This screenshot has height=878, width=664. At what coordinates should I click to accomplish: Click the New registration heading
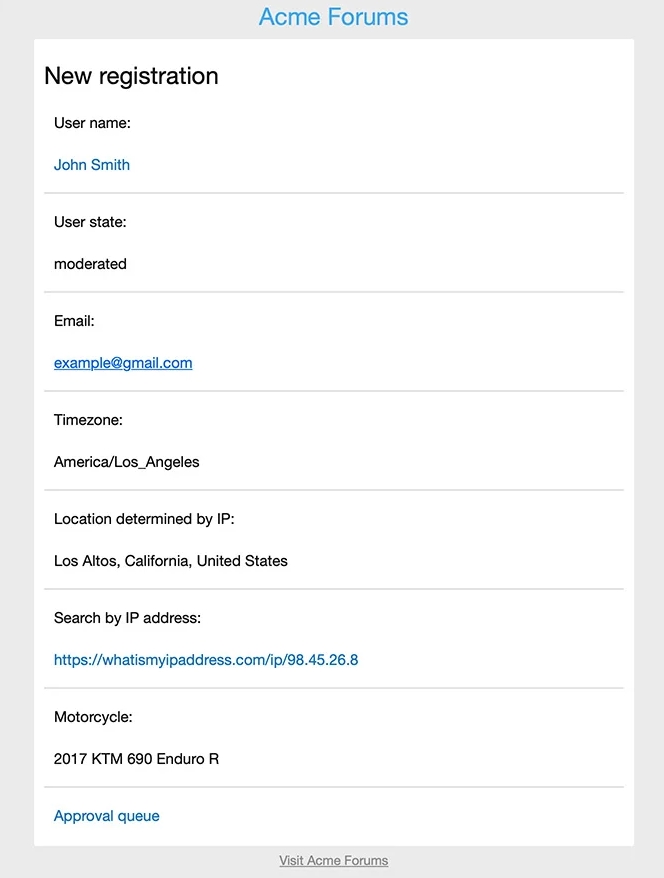(x=131, y=76)
